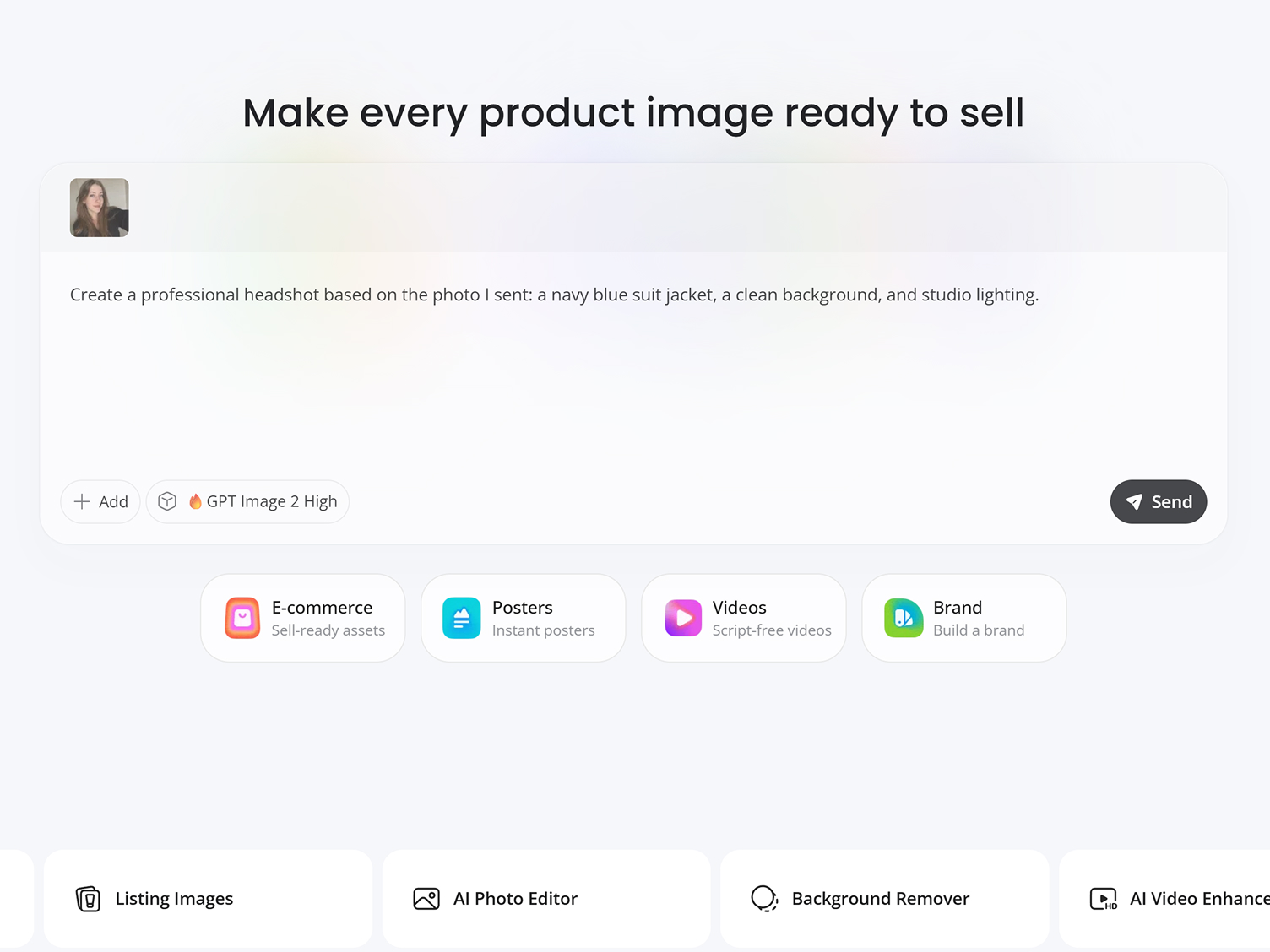Screen dimensions: 1270x952
Task: Click the Brand green icon
Action: (904, 618)
